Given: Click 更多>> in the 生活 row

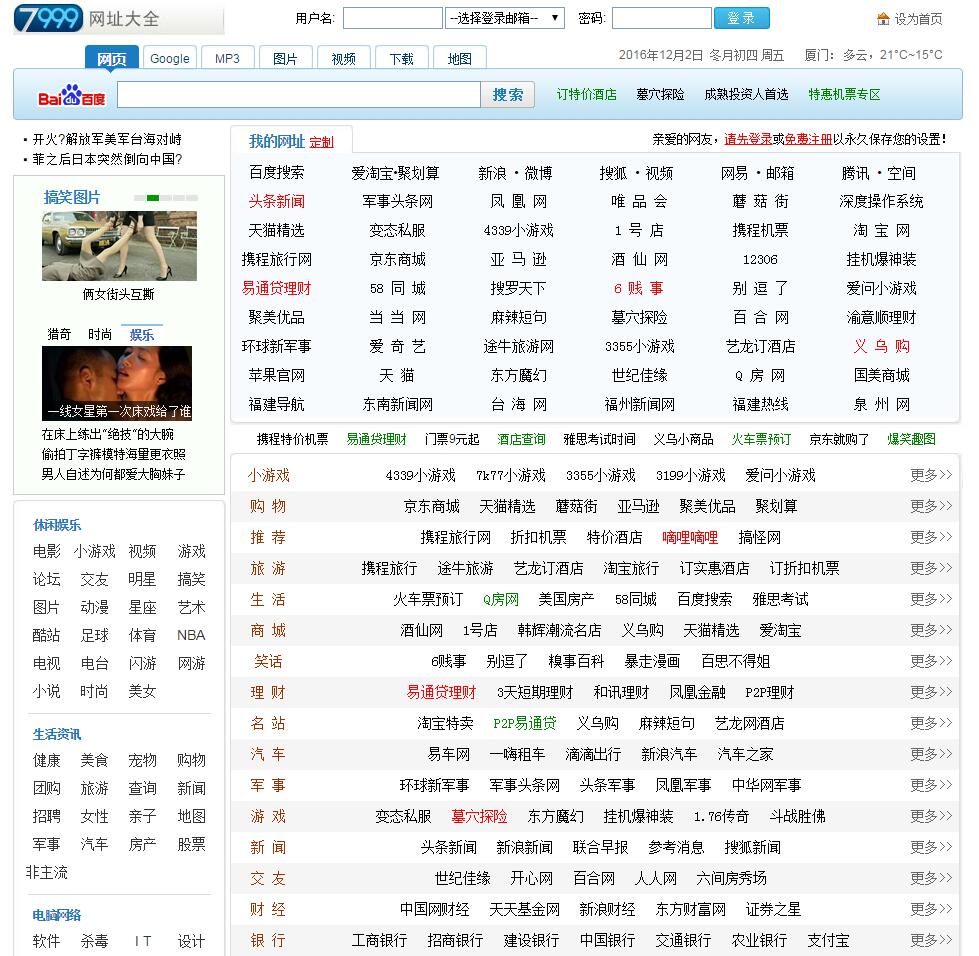Looking at the screenshot, I should (x=931, y=599).
